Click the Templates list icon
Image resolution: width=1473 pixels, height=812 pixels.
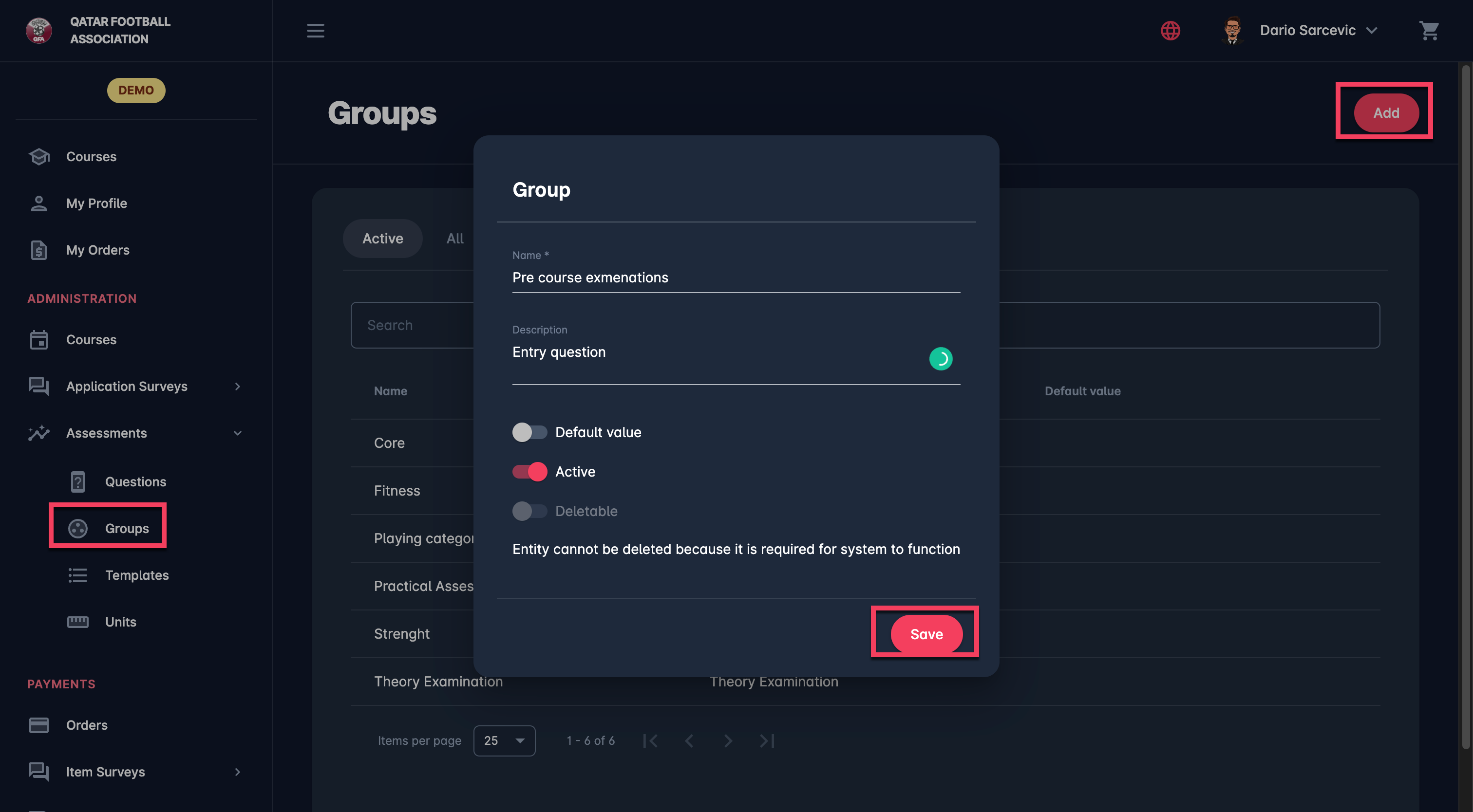pyautogui.click(x=78, y=575)
